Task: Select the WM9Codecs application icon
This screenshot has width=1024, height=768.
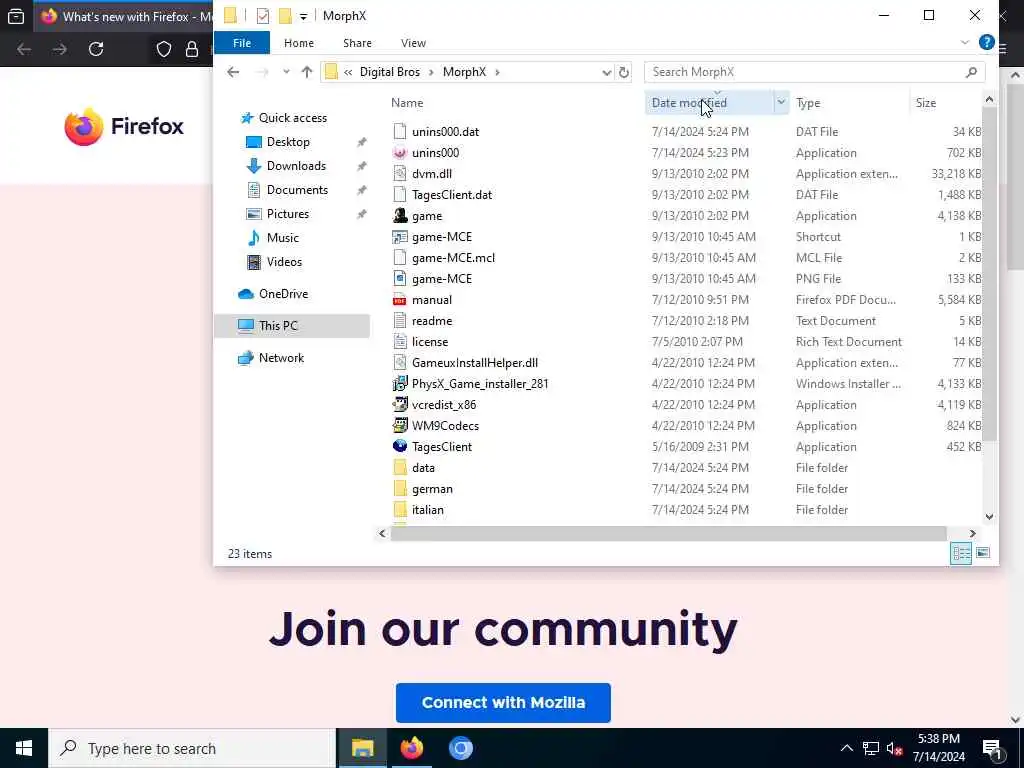Action: pyautogui.click(x=400, y=426)
